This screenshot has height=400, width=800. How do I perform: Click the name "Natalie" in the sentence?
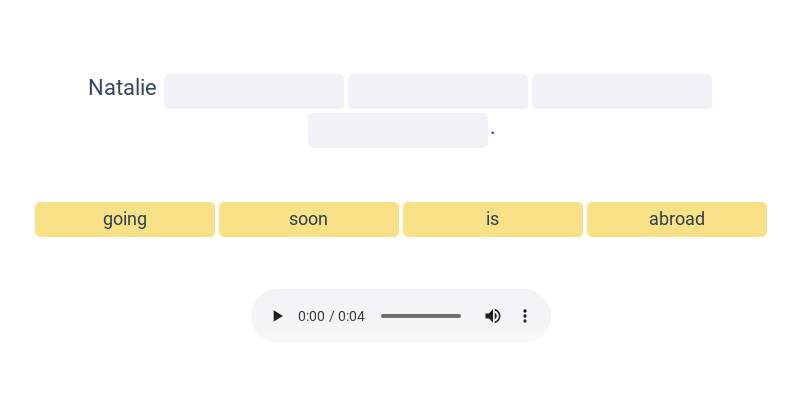tap(122, 88)
